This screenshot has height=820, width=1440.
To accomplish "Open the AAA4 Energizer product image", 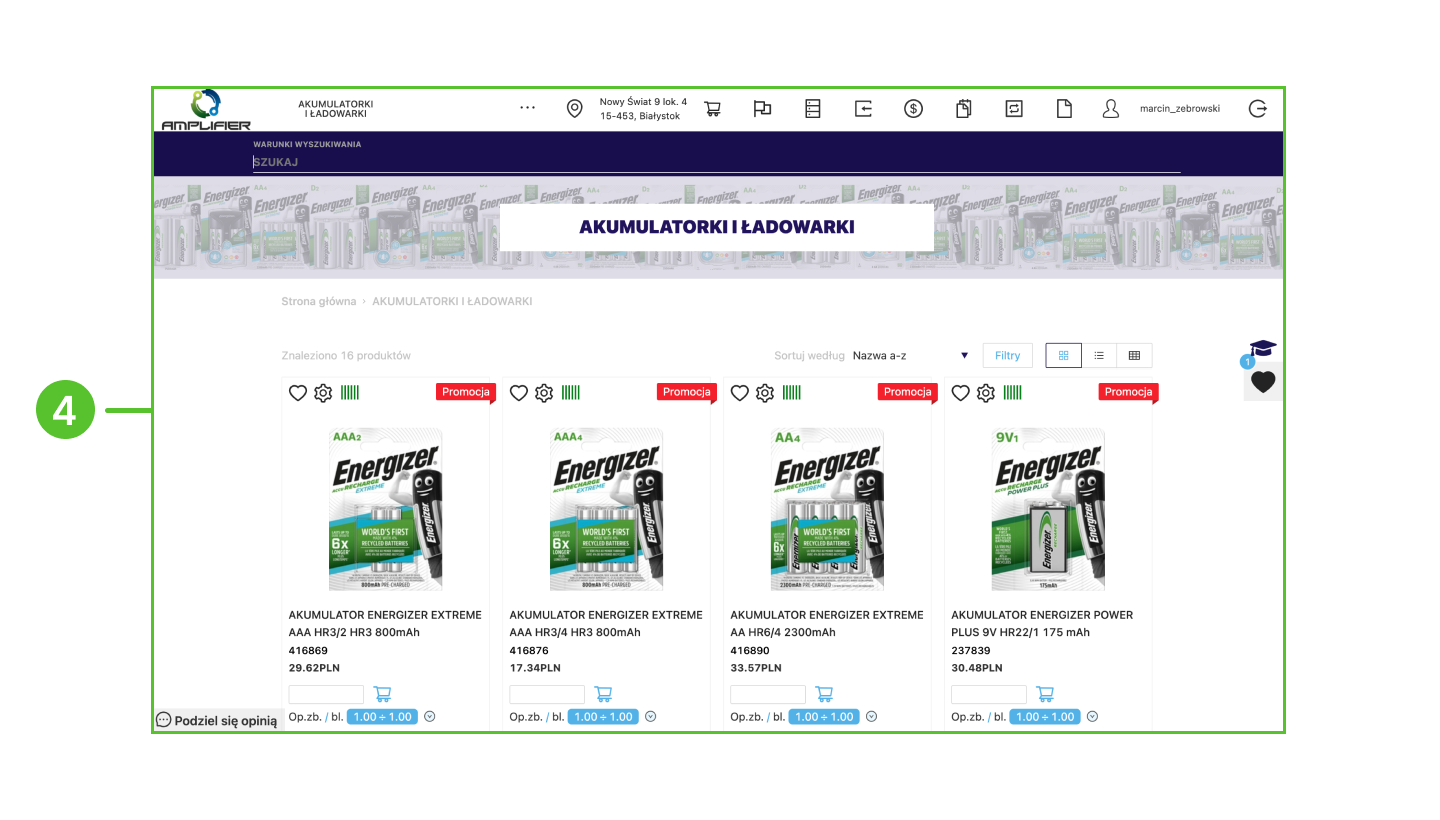I will [x=607, y=509].
